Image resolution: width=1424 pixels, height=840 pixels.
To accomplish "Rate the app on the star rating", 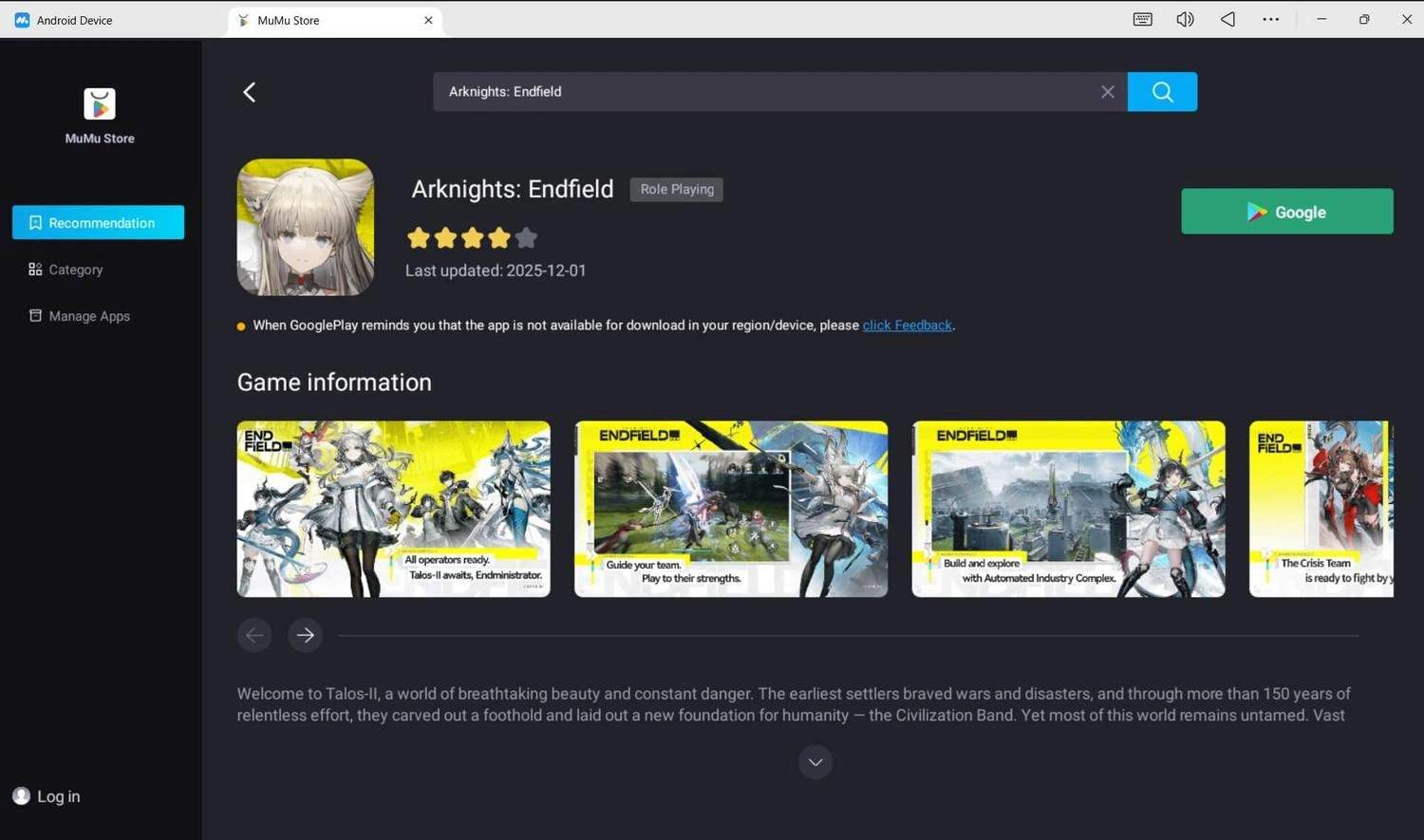I will [472, 237].
